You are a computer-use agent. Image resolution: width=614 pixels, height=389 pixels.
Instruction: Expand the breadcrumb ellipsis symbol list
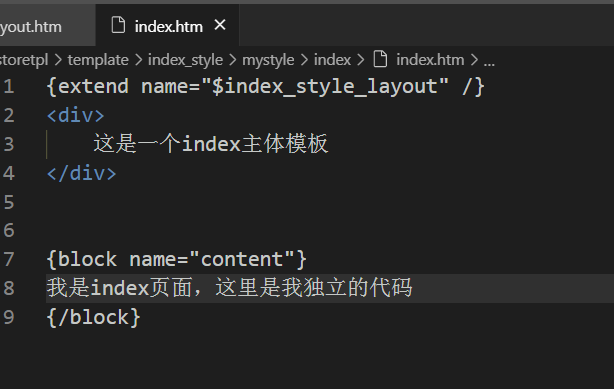coord(489,62)
